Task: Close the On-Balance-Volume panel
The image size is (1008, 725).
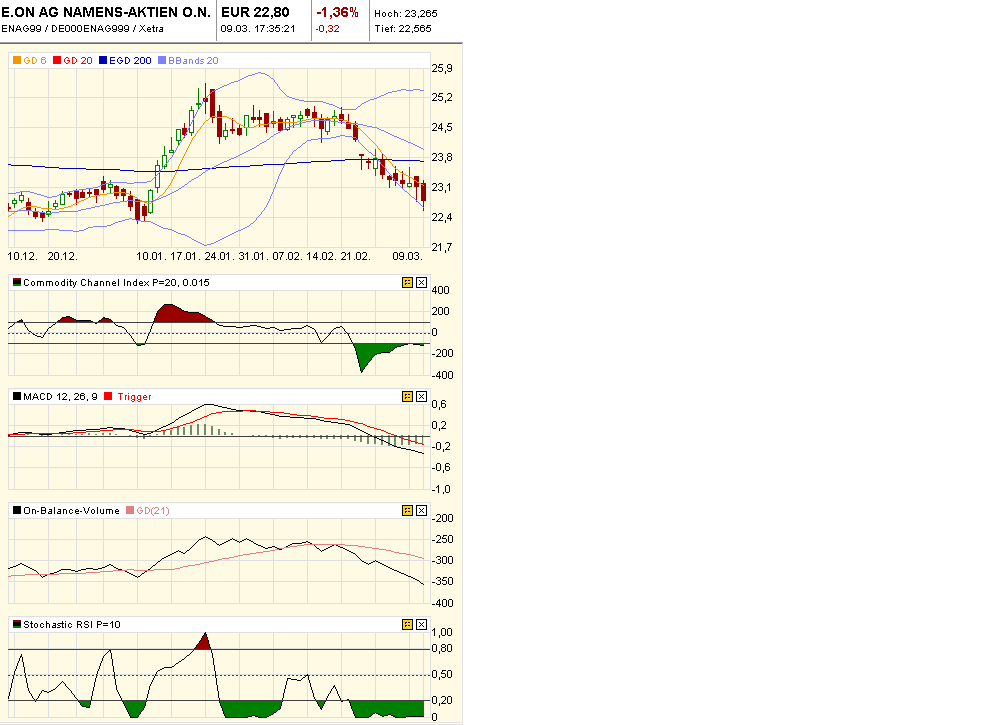Action: [x=421, y=510]
